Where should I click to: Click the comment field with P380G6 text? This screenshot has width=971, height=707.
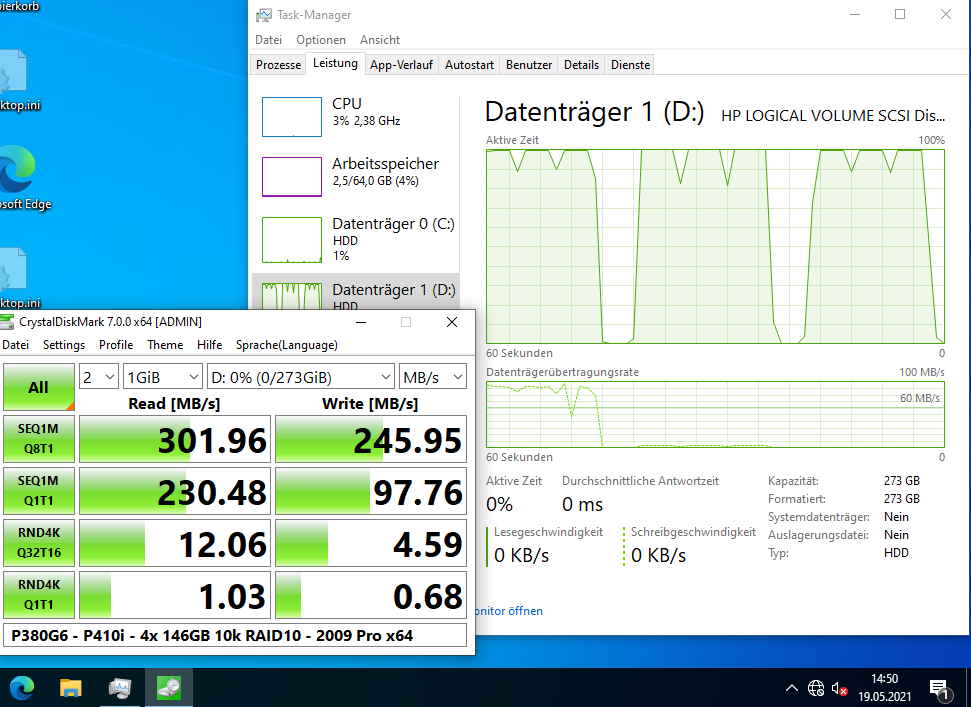(x=235, y=636)
